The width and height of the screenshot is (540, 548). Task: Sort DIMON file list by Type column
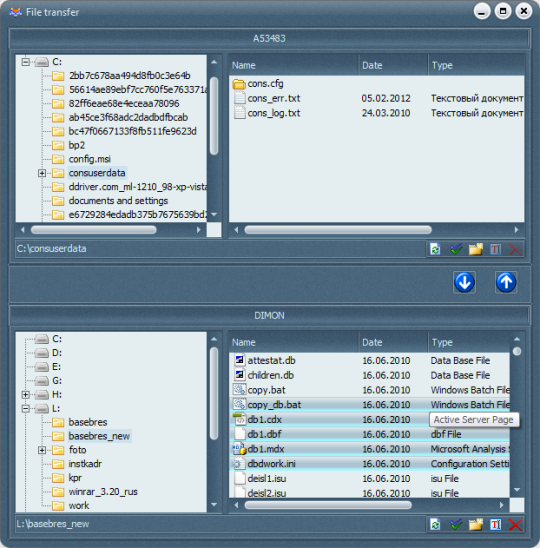[469, 342]
